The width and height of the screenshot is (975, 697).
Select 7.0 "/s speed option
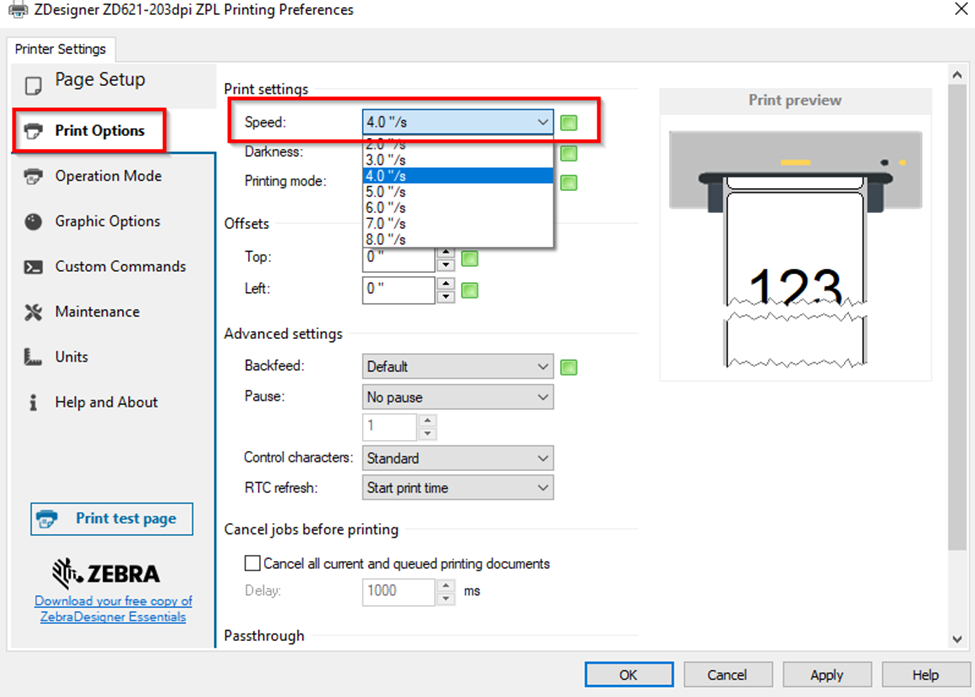tap(458, 223)
